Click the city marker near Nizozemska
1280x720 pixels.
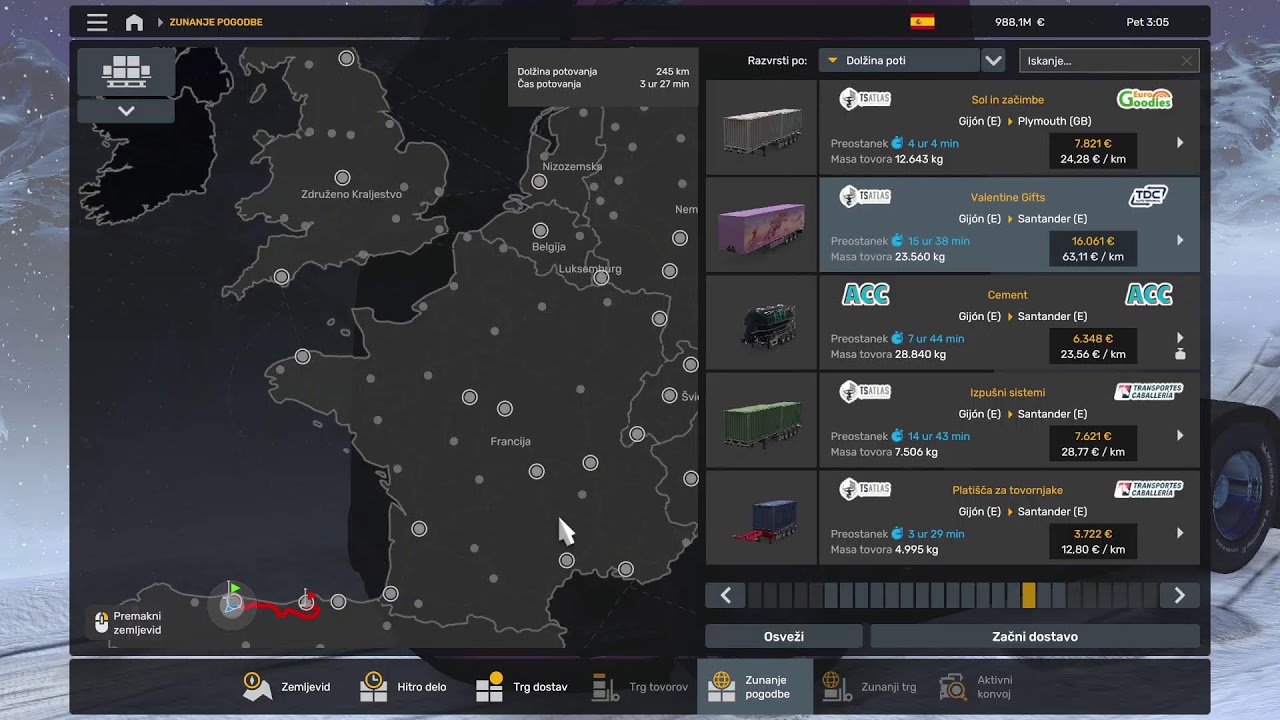click(539, 182)
